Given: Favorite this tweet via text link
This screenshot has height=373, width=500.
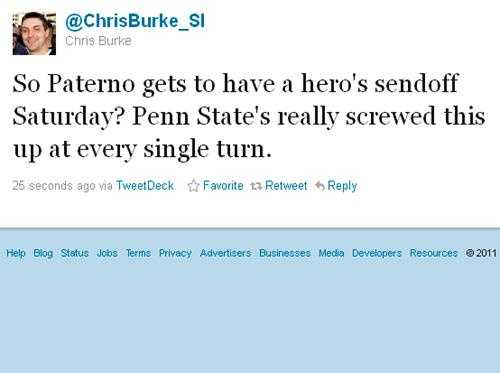Looking at the screenshot, I should coord(223,185).
